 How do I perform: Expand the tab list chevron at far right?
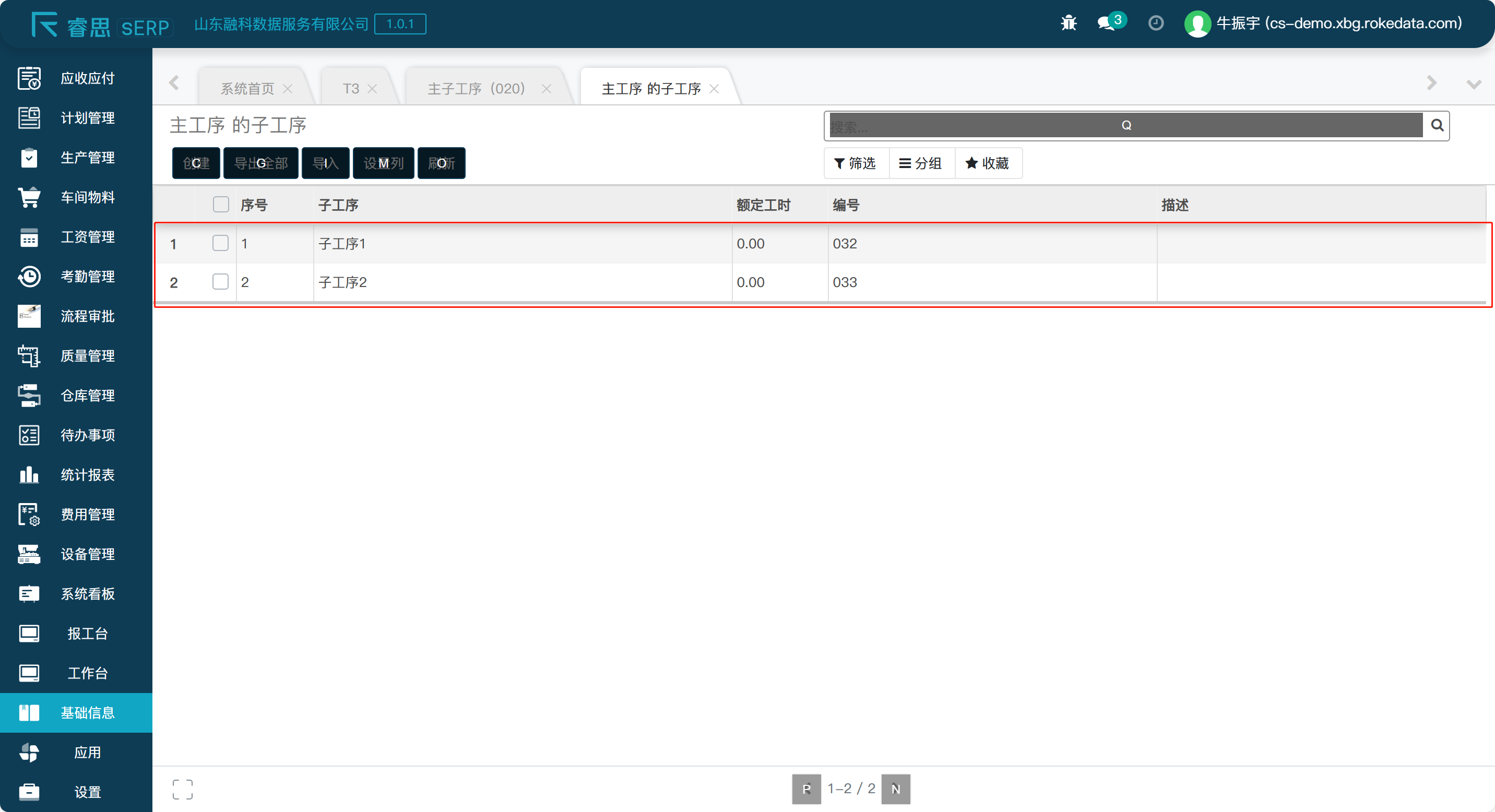[1474, 85]
